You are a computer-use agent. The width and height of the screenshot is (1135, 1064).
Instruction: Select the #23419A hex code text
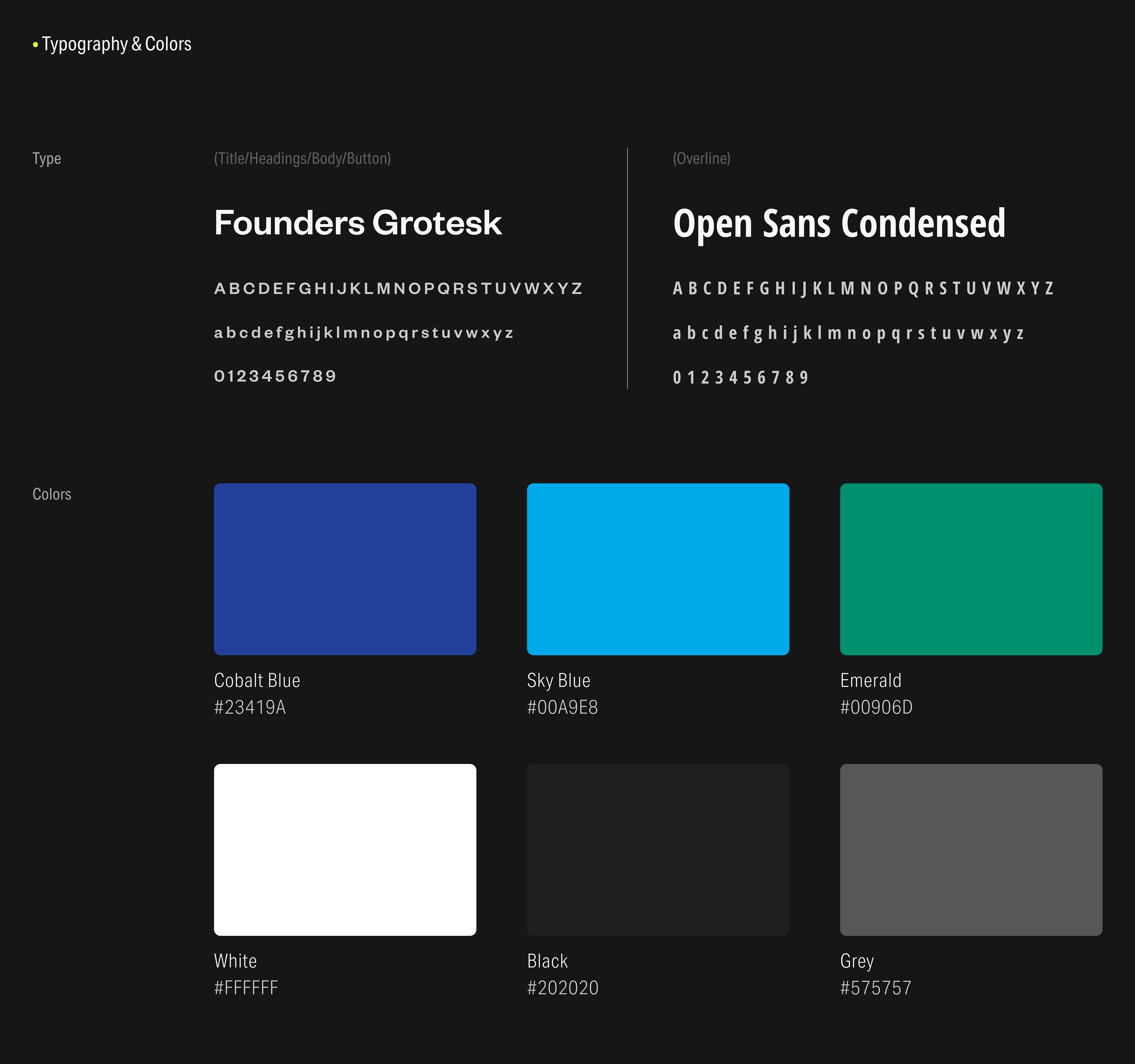click(249, 707)
